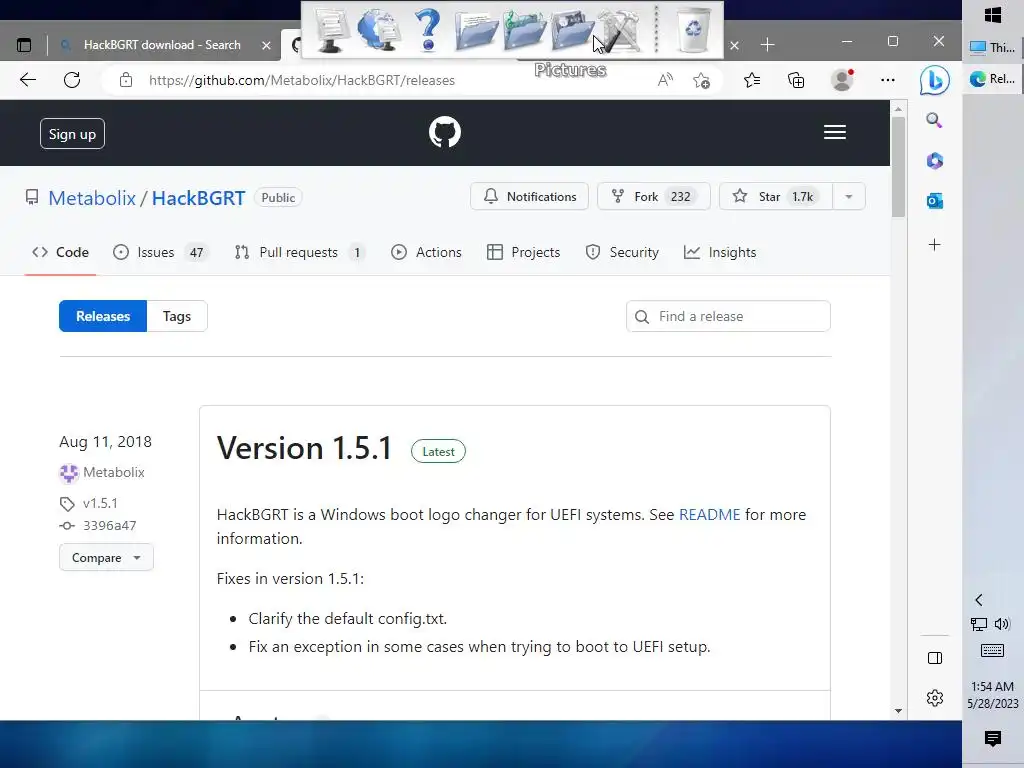Open a new browser tab
Image resolution: width=1024 pixels, height=768 pixels.
[768, 45]
